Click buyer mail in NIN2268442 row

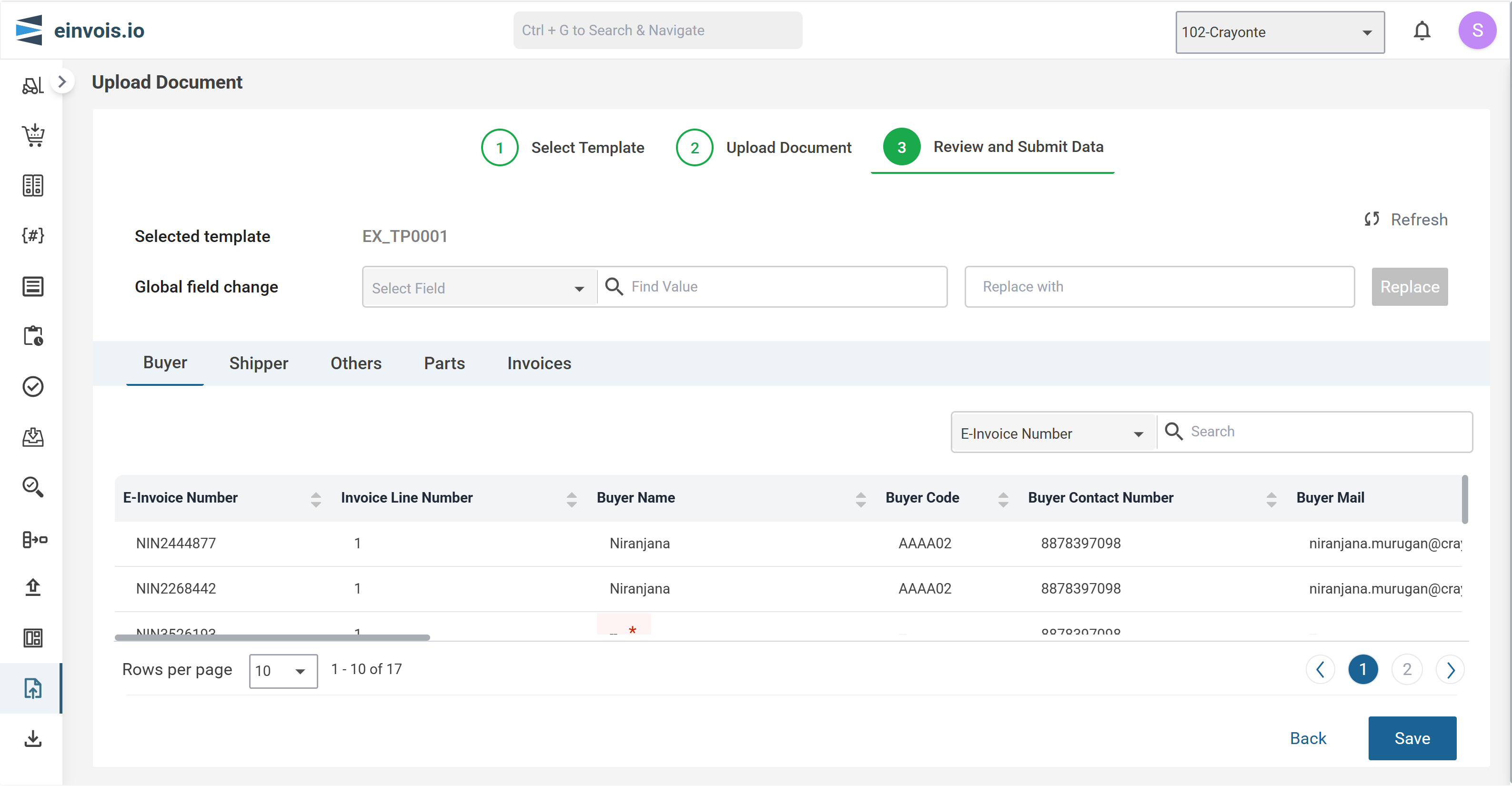click(1385, 588)
